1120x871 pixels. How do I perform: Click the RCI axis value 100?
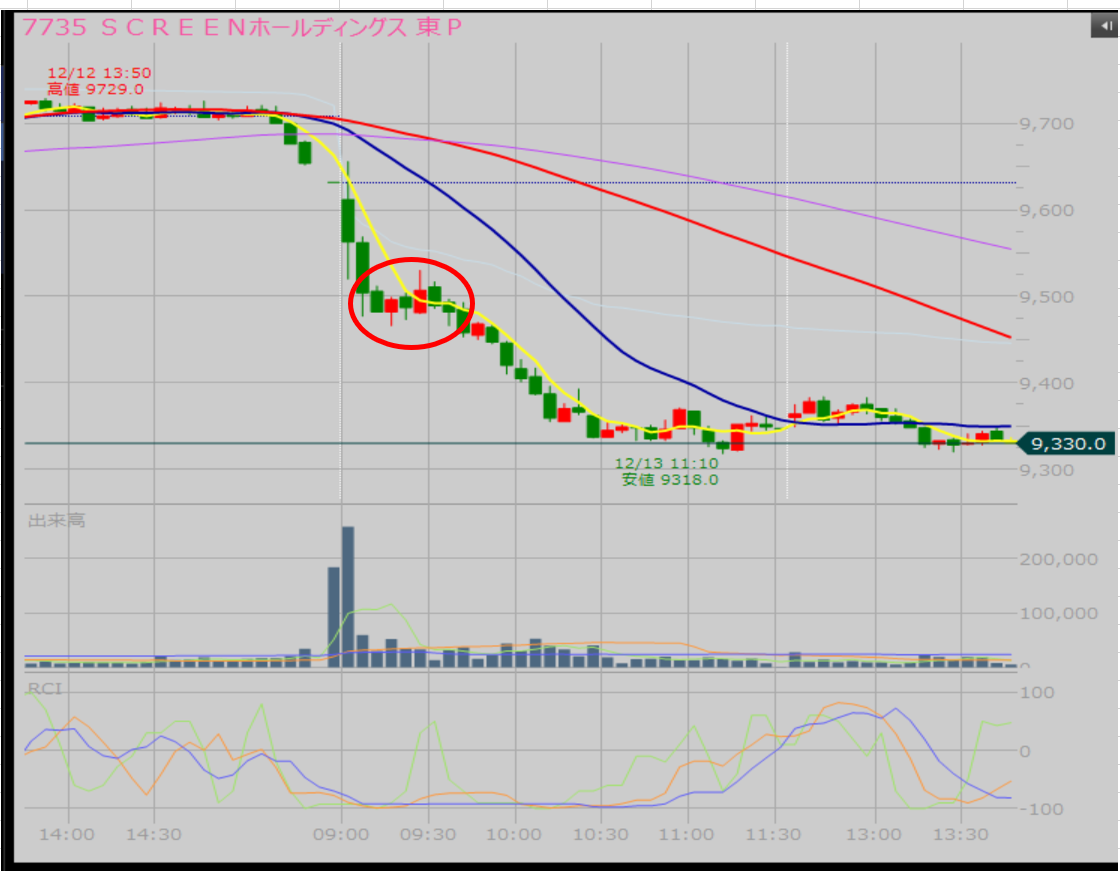1037,692
